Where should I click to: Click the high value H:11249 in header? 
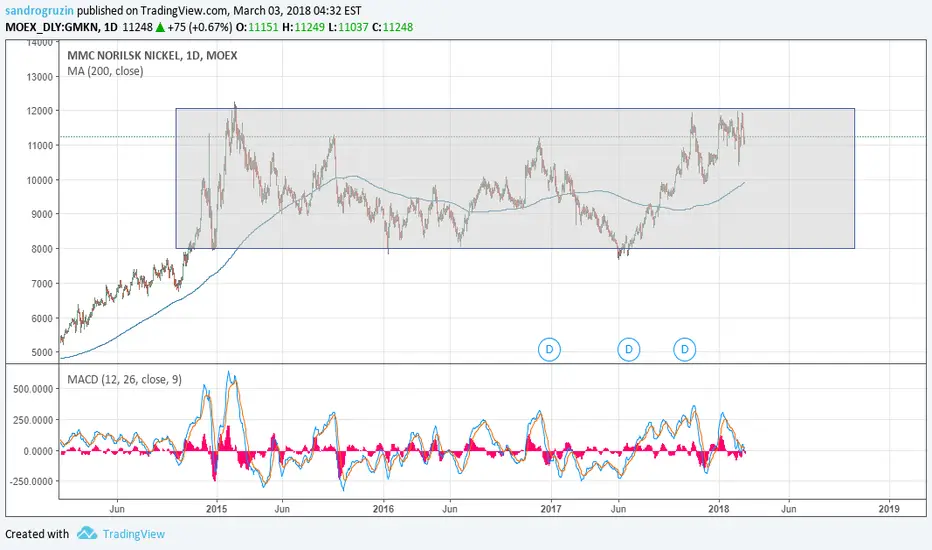(x=303, y=27)
